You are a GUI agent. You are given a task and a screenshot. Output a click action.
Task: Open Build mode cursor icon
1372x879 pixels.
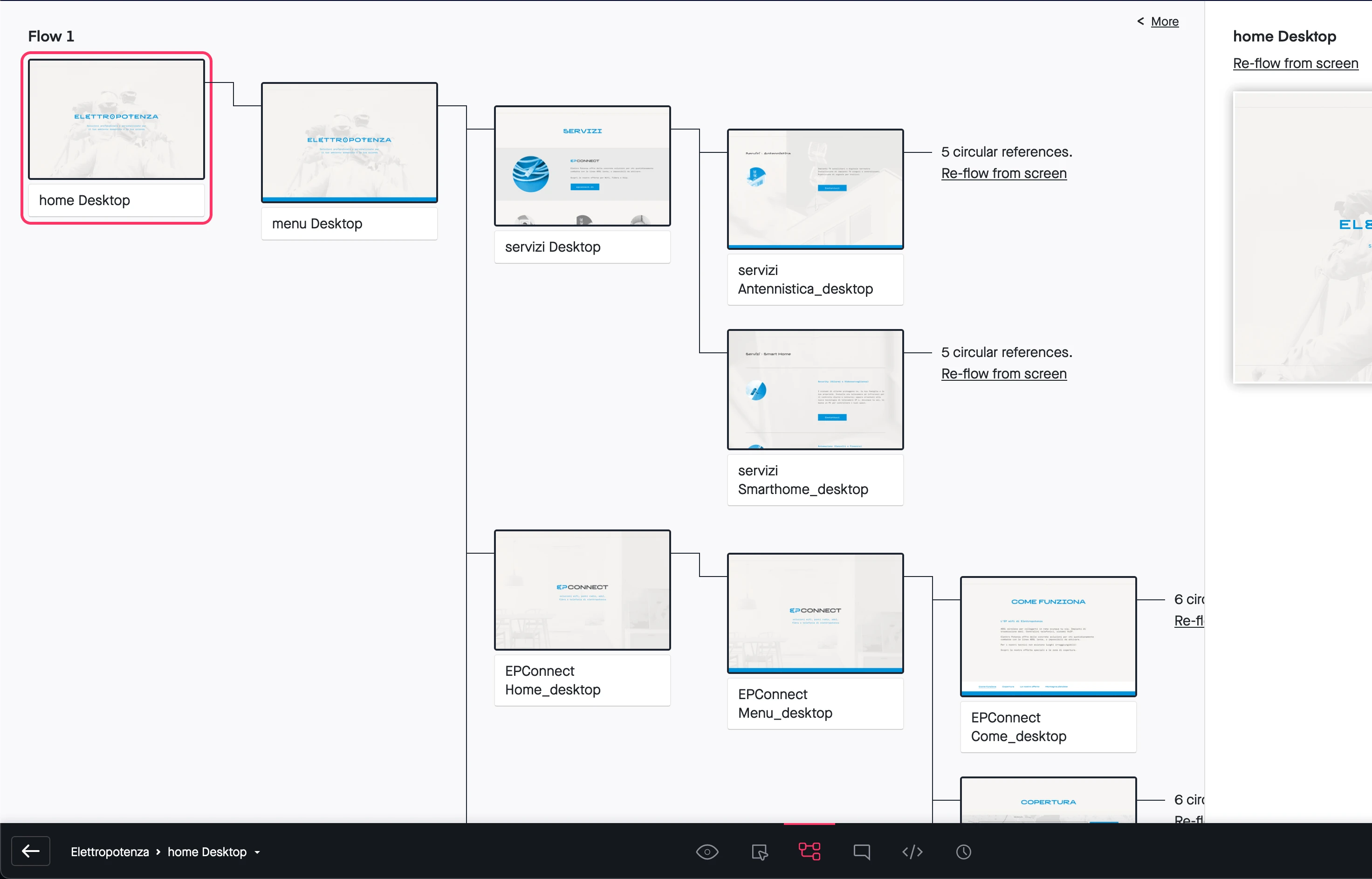coord(759,852)
